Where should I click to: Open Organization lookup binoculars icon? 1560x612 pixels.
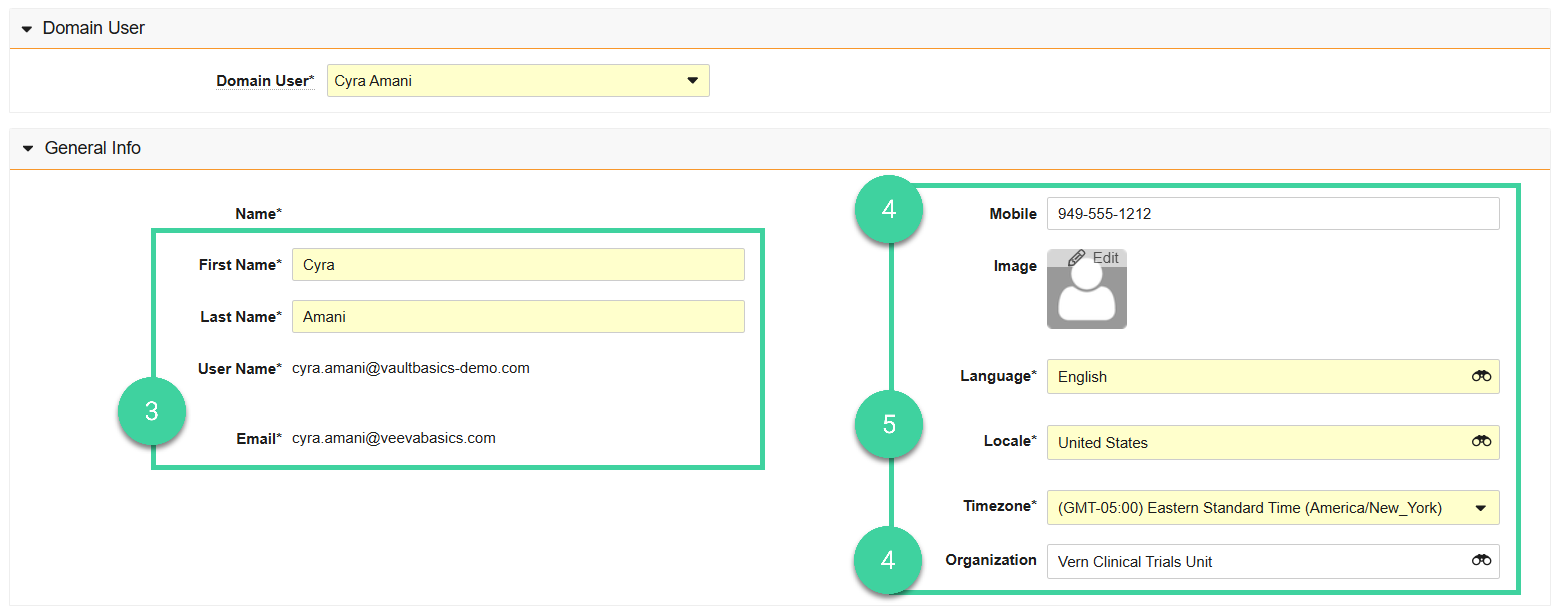pyautogui.click(x=1481, y=561)
